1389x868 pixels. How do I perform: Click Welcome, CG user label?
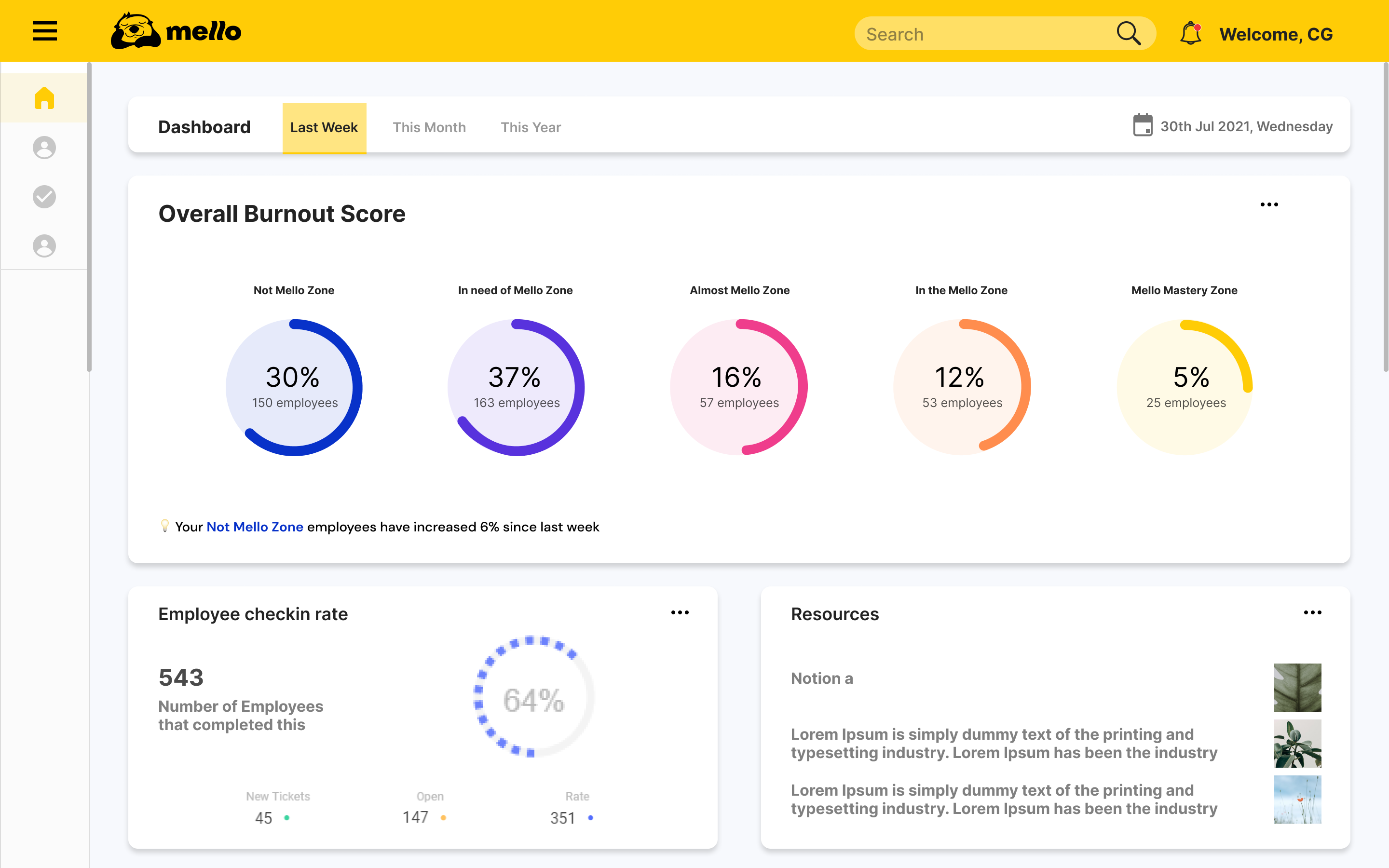1276,34
